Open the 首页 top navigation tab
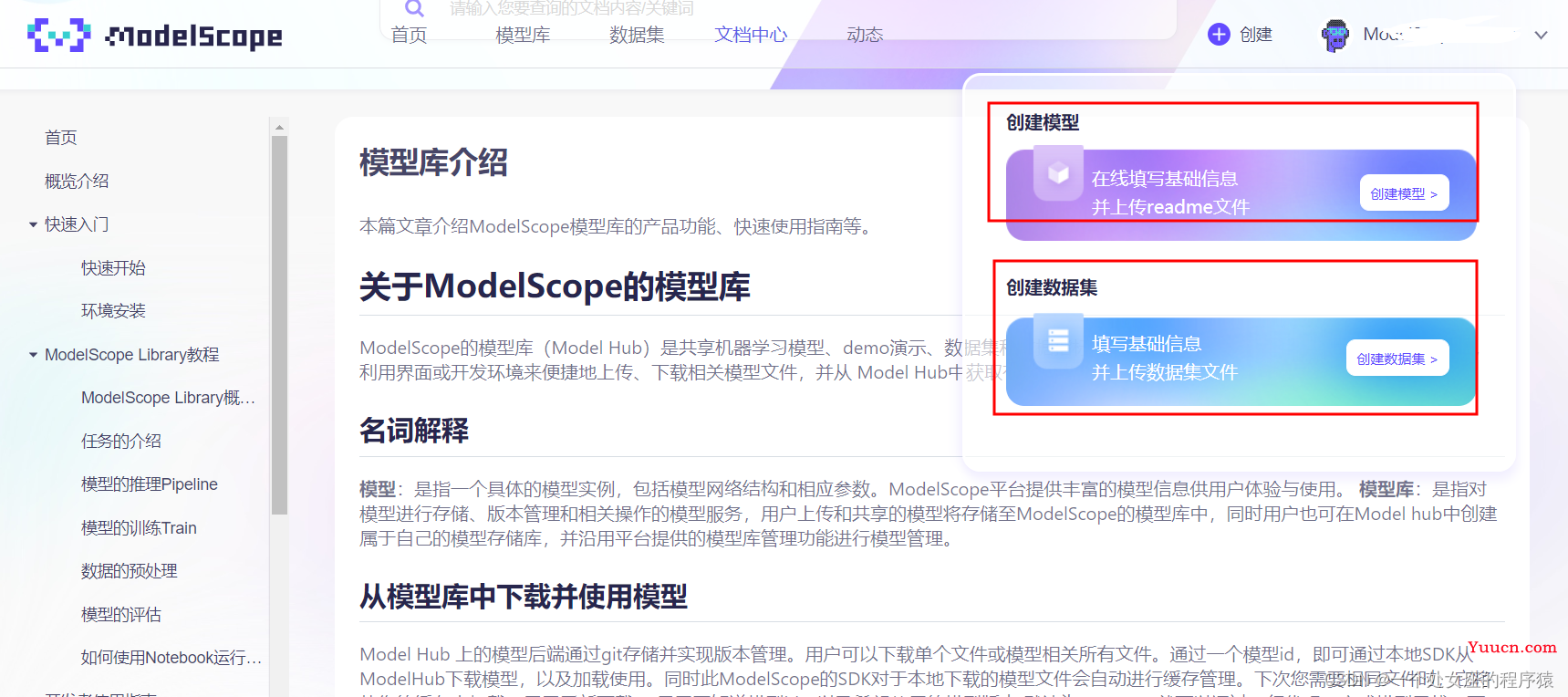This screenshot has width=1568, height=697. click(409, 35)
